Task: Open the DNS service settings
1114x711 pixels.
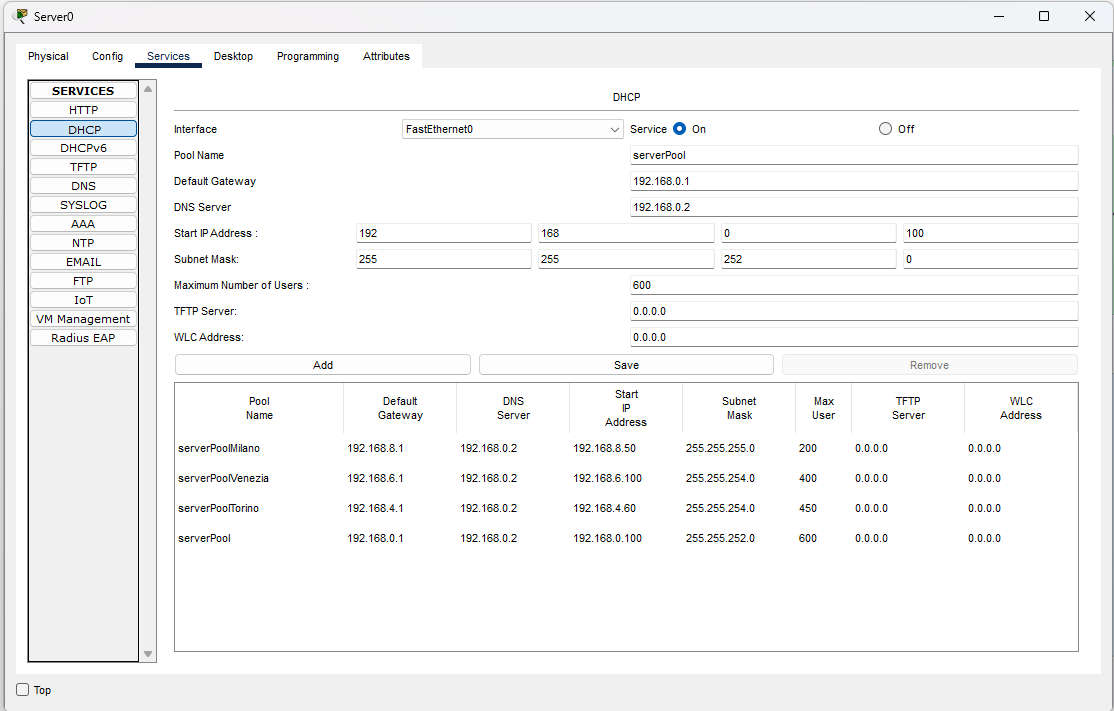Action: click(83, 185)
